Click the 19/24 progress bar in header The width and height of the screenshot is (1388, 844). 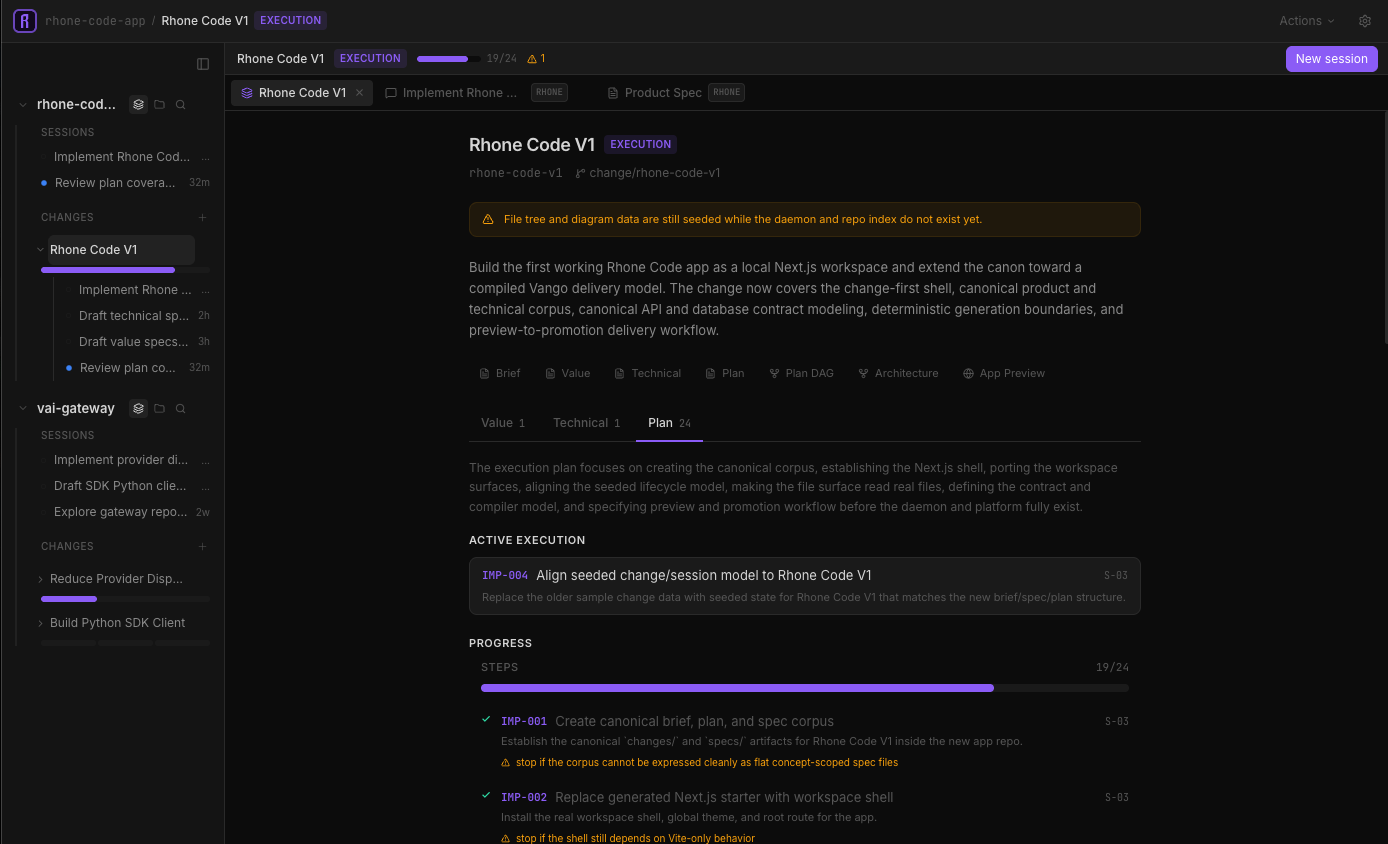point(449,59)
